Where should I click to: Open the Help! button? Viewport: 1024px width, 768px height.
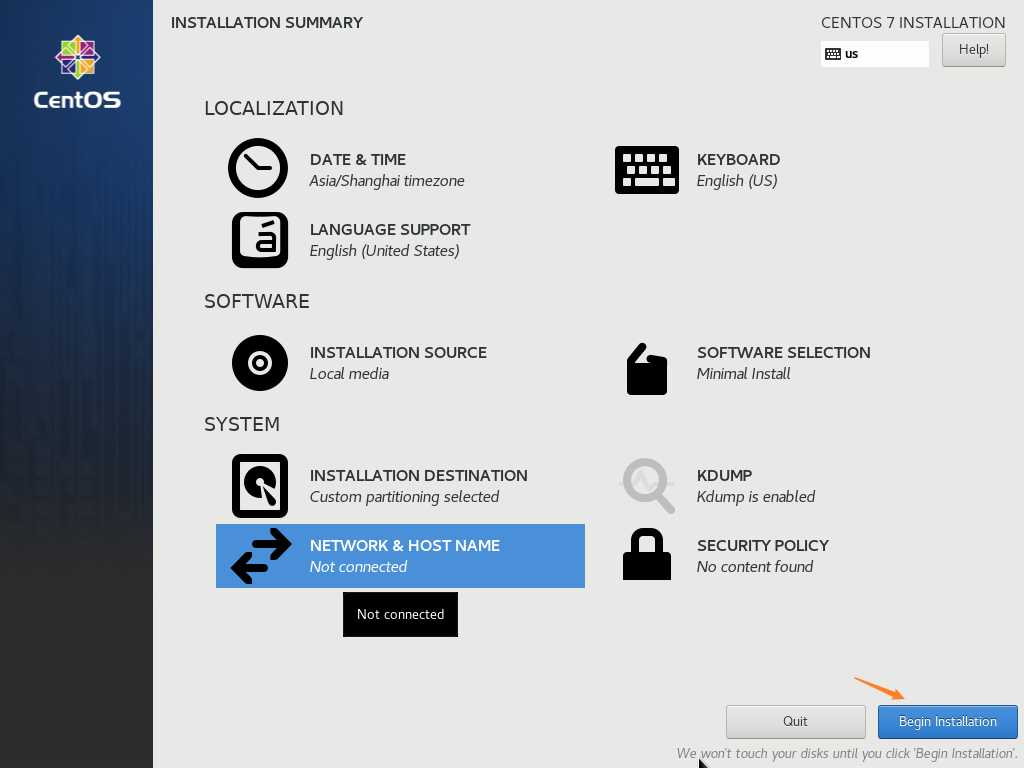[x=974, y=50]
